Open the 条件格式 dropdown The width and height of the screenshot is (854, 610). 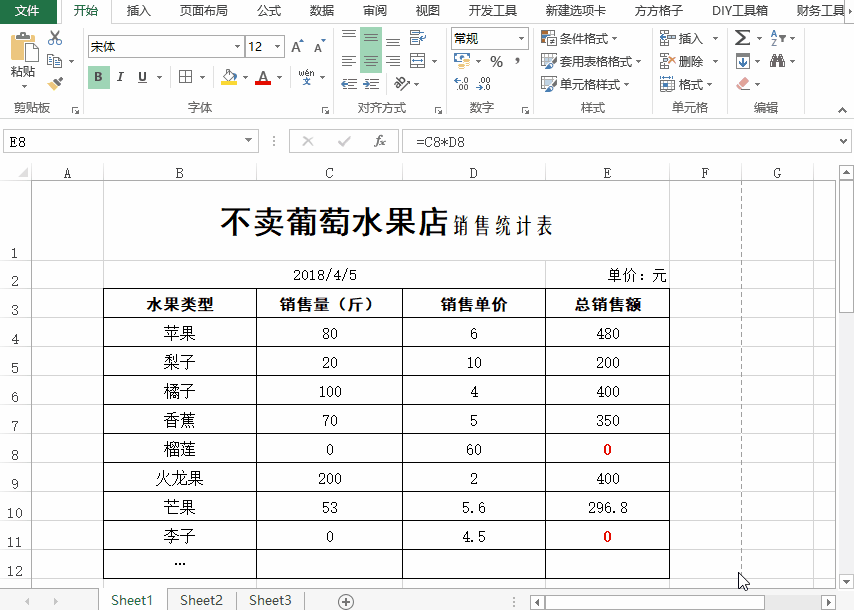click(580, 38)
